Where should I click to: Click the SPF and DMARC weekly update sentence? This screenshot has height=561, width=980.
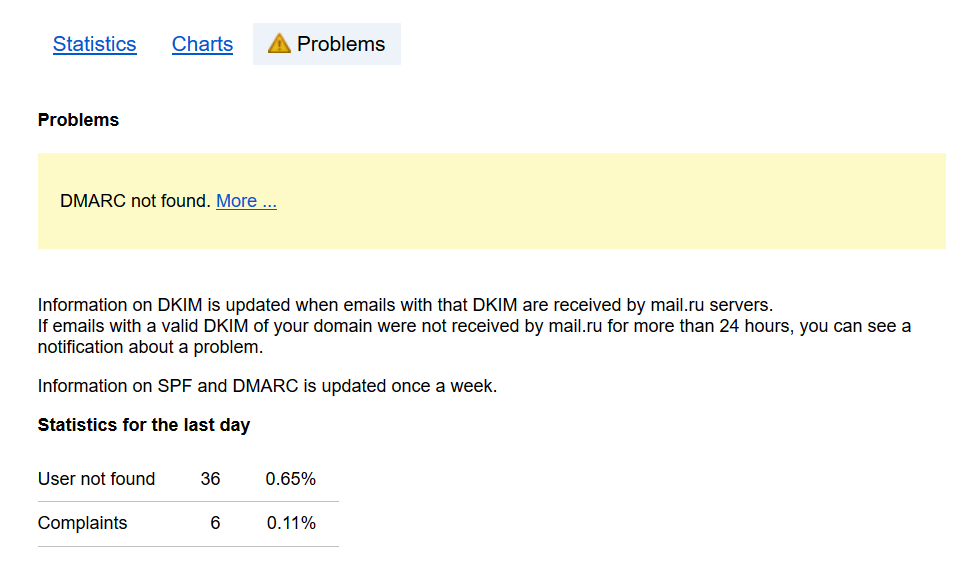[x=268, y=386]
